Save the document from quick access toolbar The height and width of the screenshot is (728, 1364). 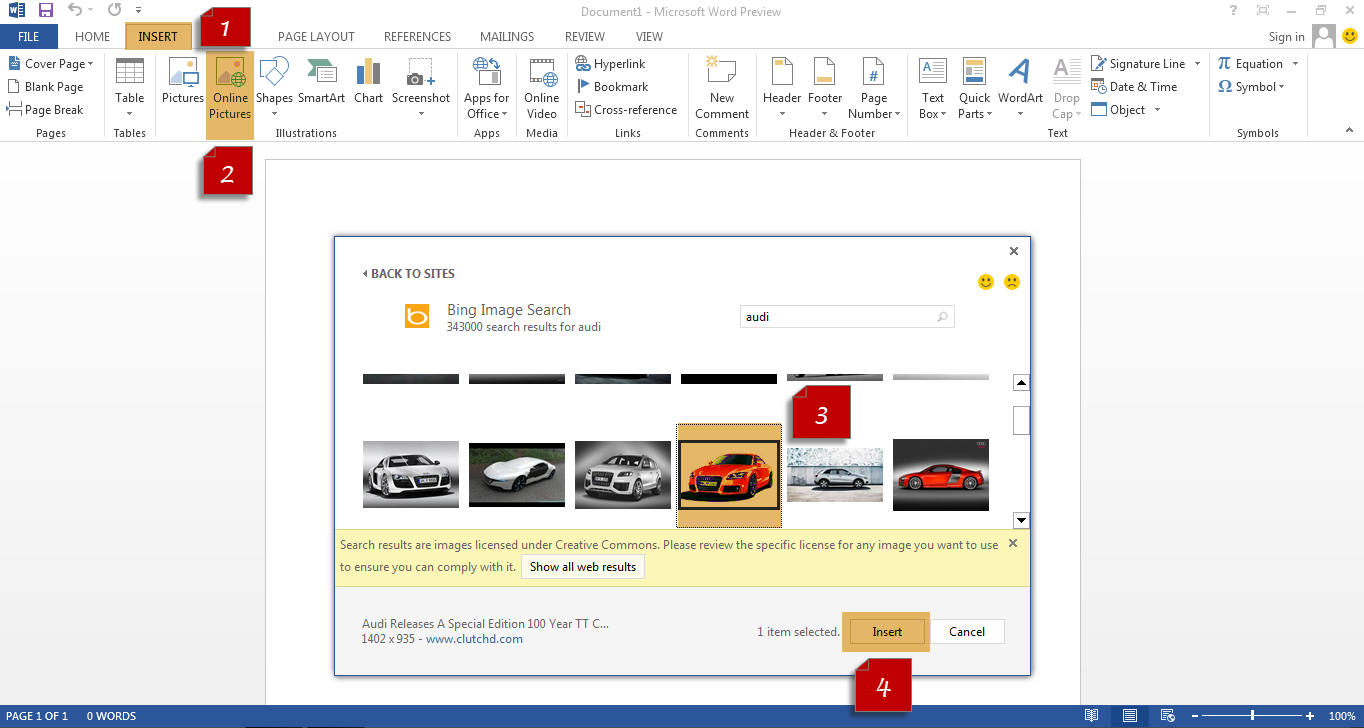click(46, 11)
